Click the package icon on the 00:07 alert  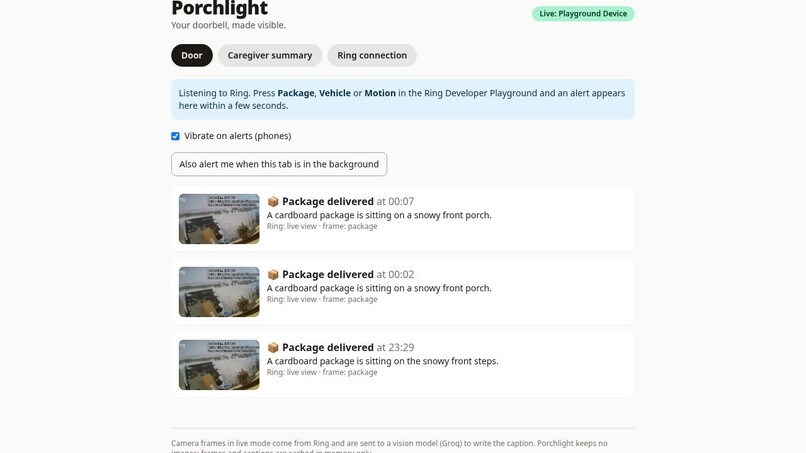click(x=273, y=202)
